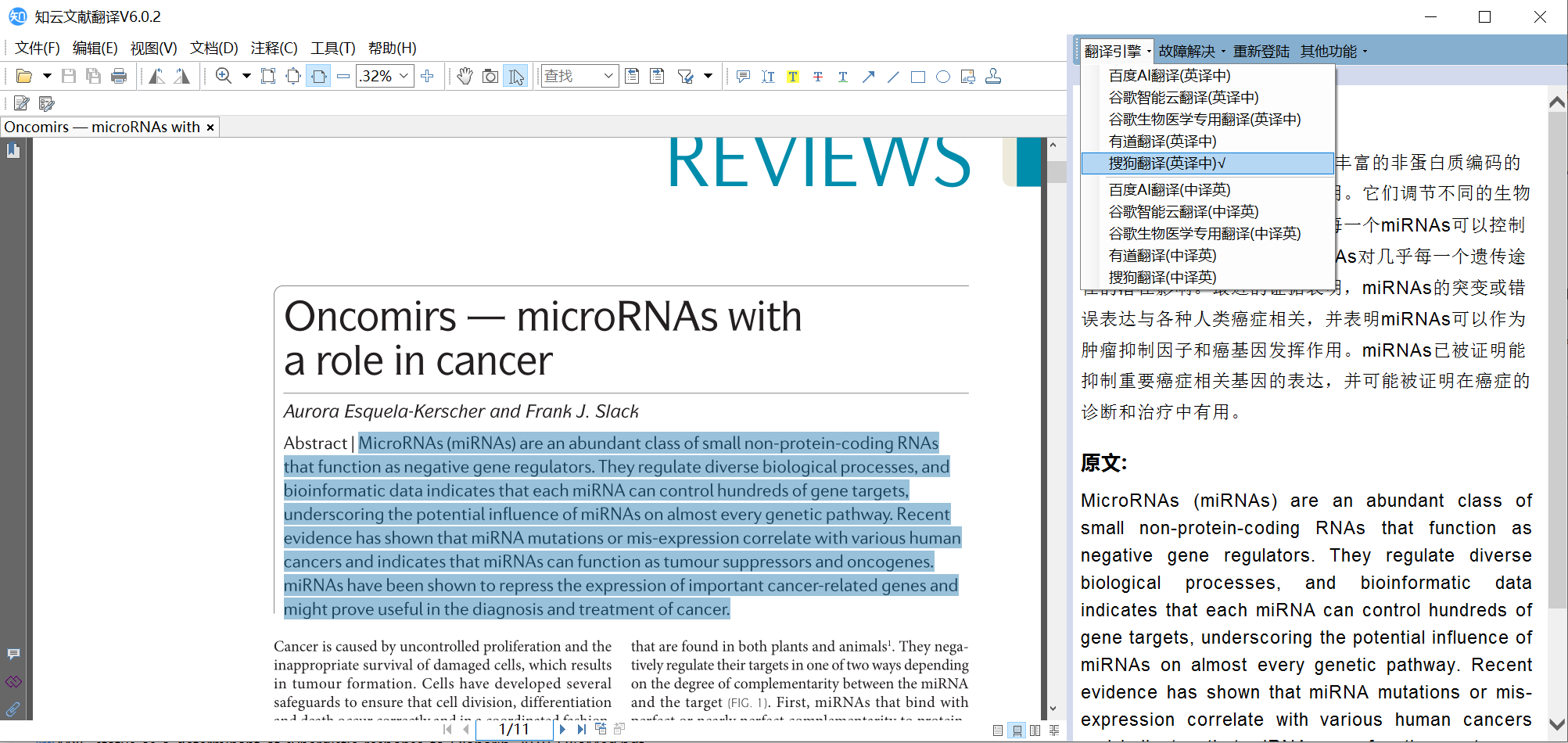Go to next page arrow
This screenshot has height=743, width=1568.
click(x=562, y=729)
